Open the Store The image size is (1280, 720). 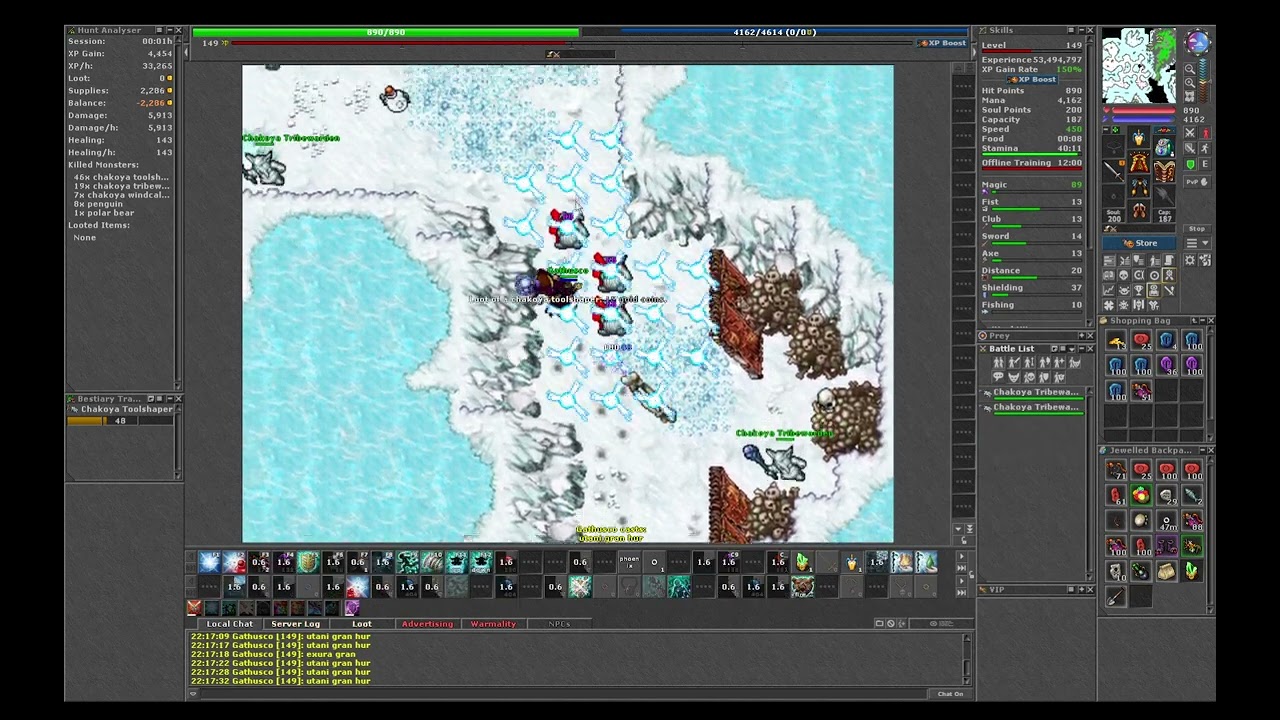pyautogui.click(x=1141, y=243)
